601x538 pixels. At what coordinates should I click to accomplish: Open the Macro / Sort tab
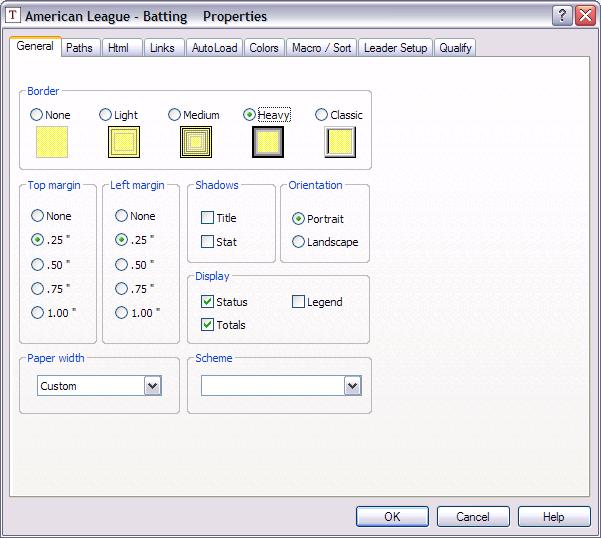click(321, 48)
